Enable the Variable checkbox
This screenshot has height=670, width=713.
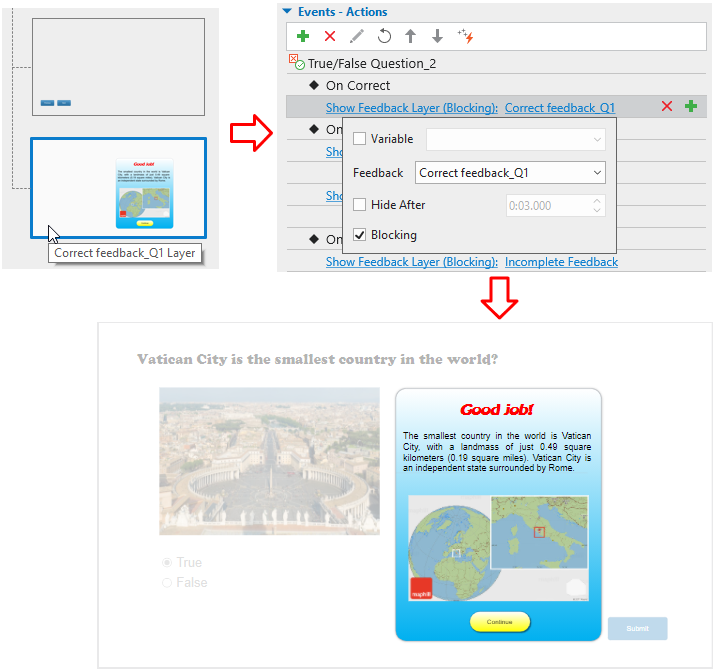(360, 139)
